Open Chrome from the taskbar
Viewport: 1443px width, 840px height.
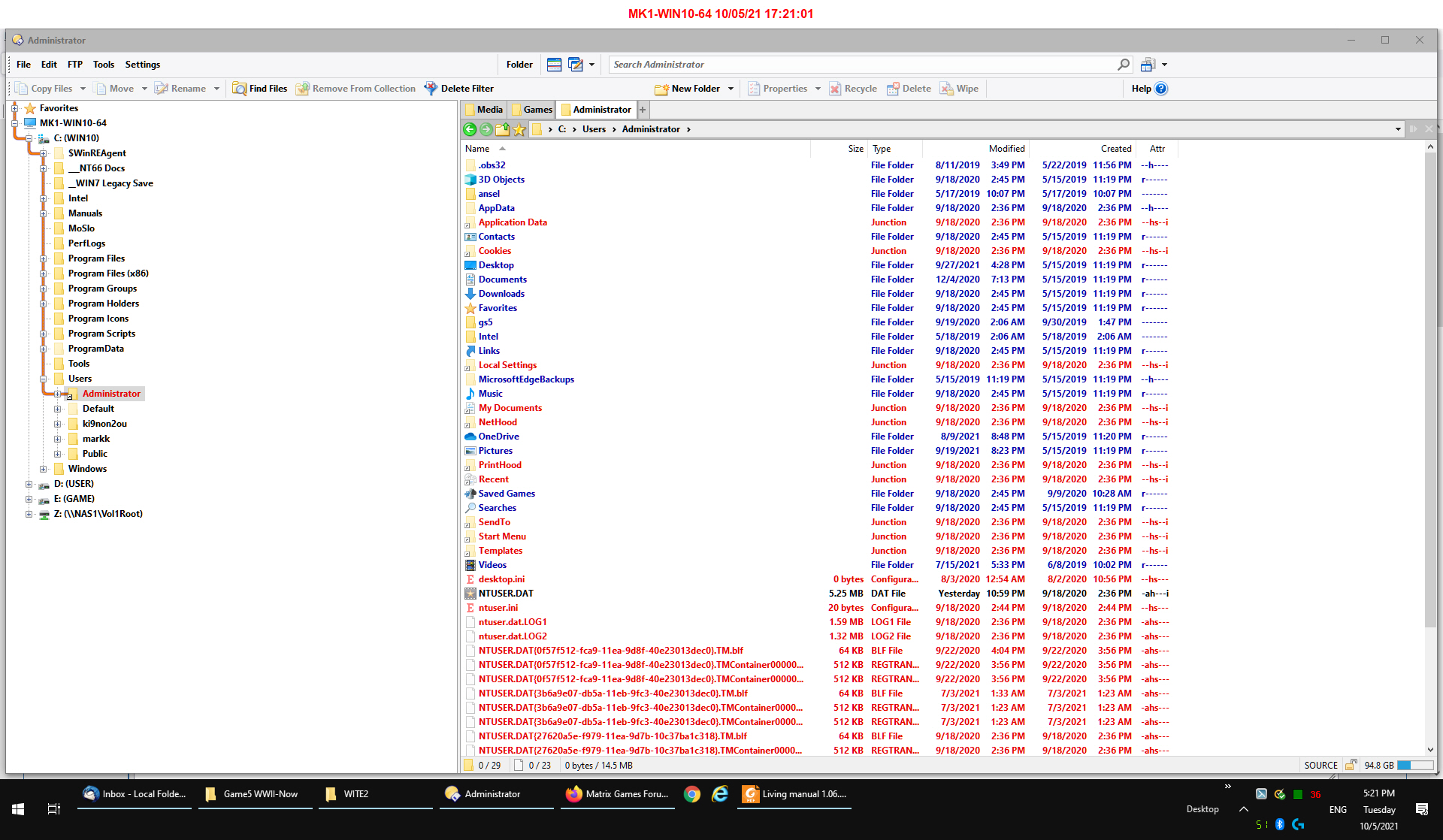point(692,794)
